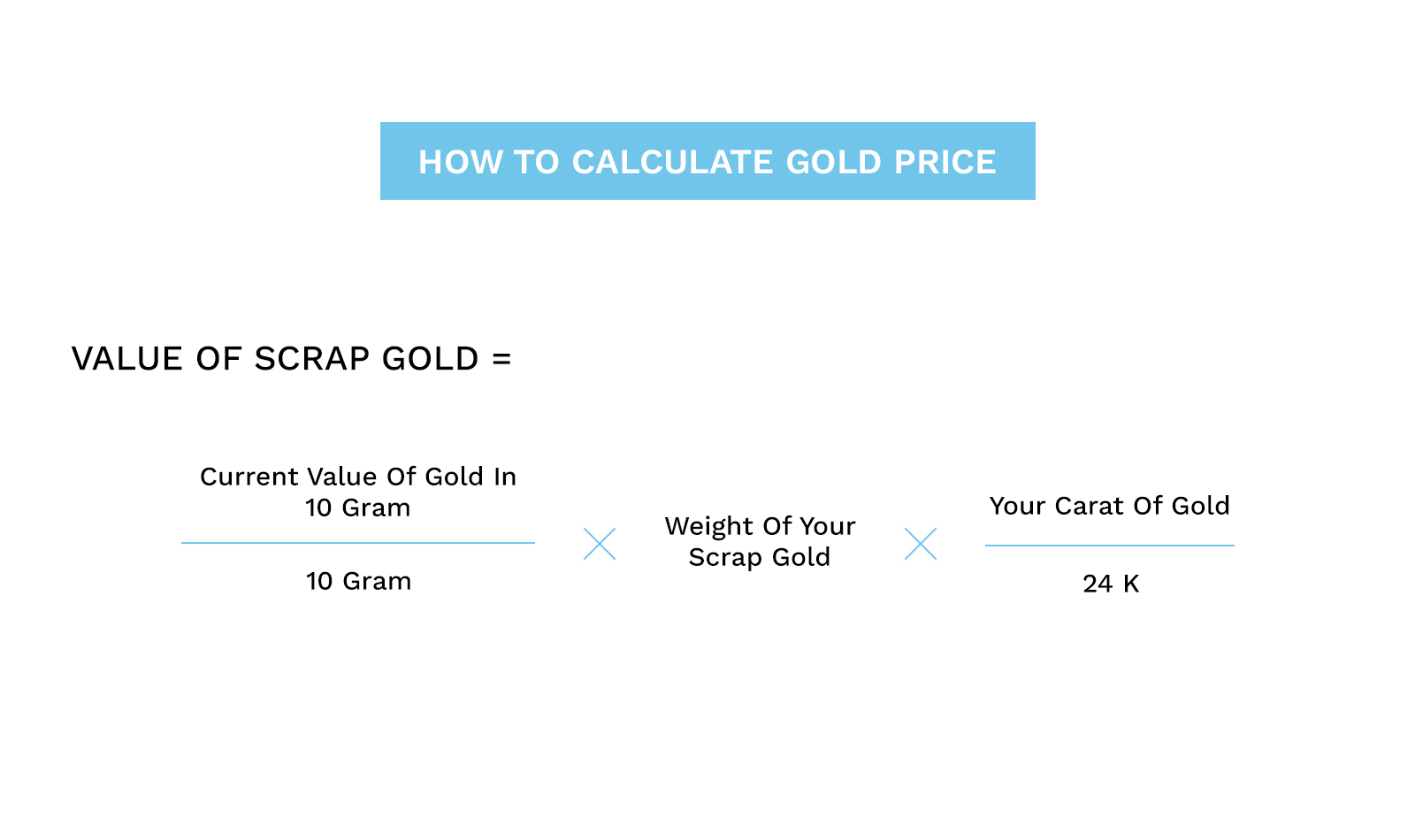The width and height of the screenshot is (1415, 840).
Task: Click the fraction line above 24 K
Action: [1109, 546]
